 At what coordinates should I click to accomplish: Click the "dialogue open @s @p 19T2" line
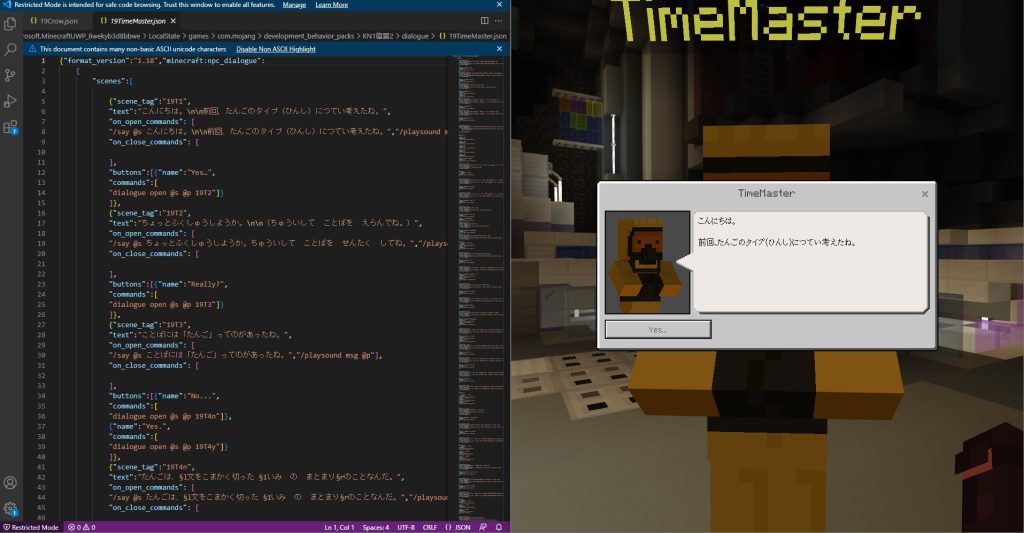[x=167, y=193]
